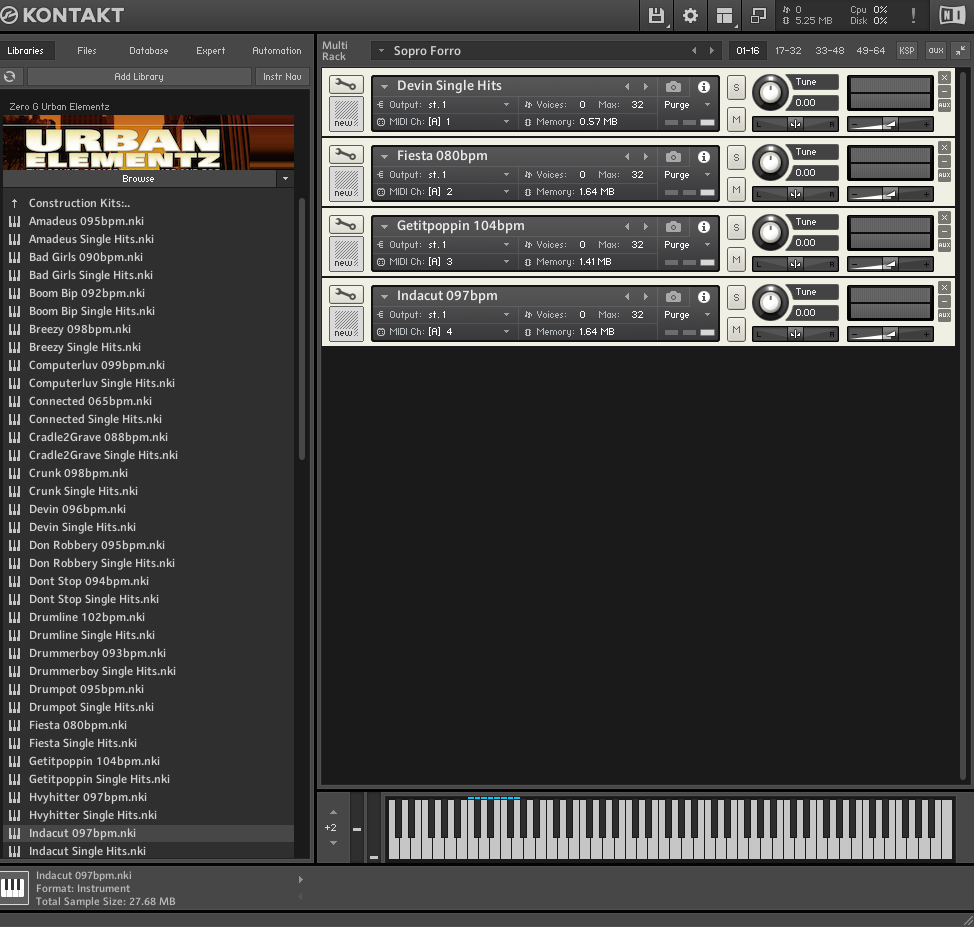Load next Devin Single Hits preset arrow
This screenshot has width=974, height=927.
pyautogui.click(x=646, y=86)
